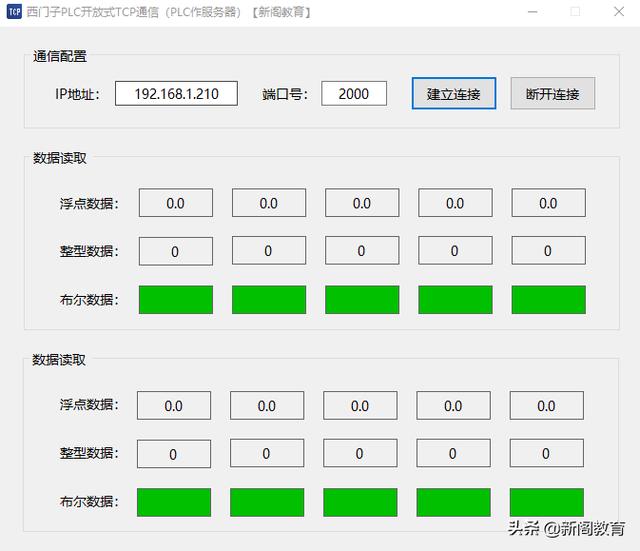Select first 整型数据 box in upper group
This screenshot has width=640, height=551.
176,251
